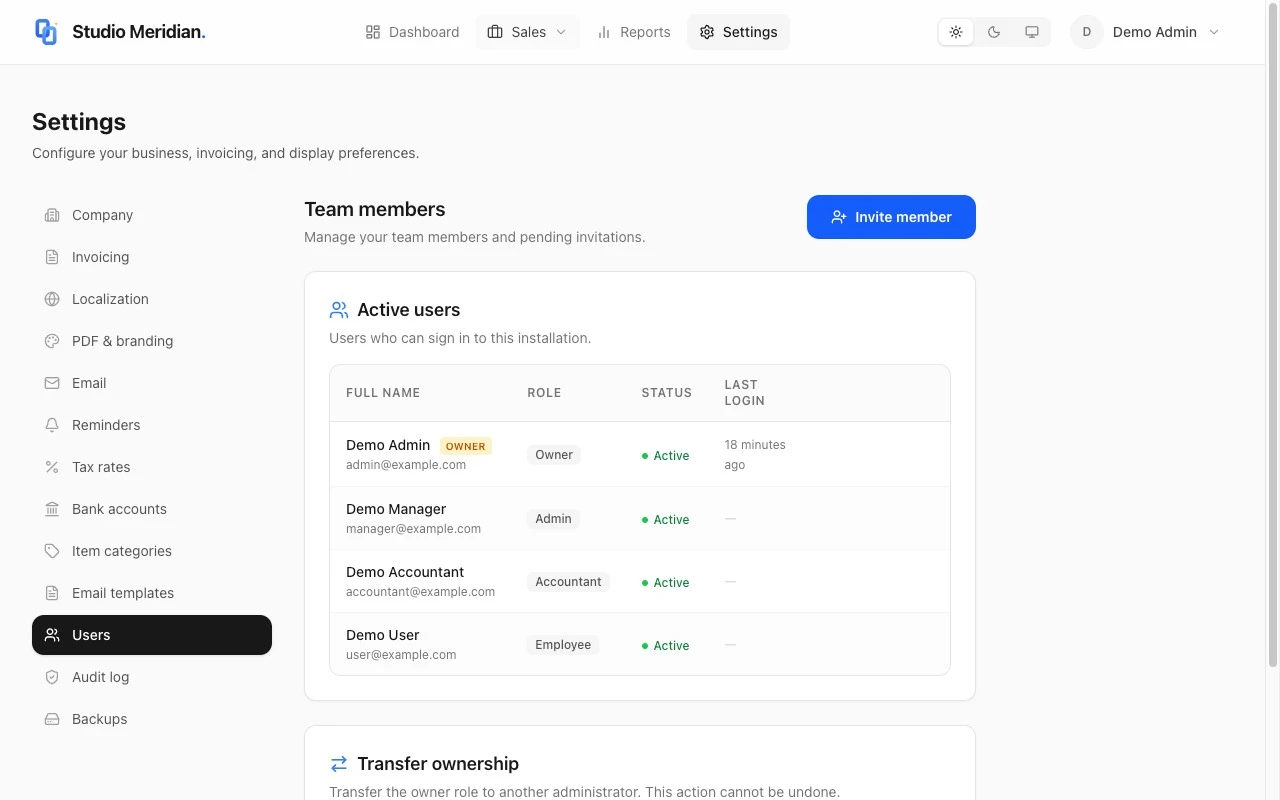Switch to system theme monitor icon
The width and height of the screenshot is (1280, 800).
pos(1032,32)
